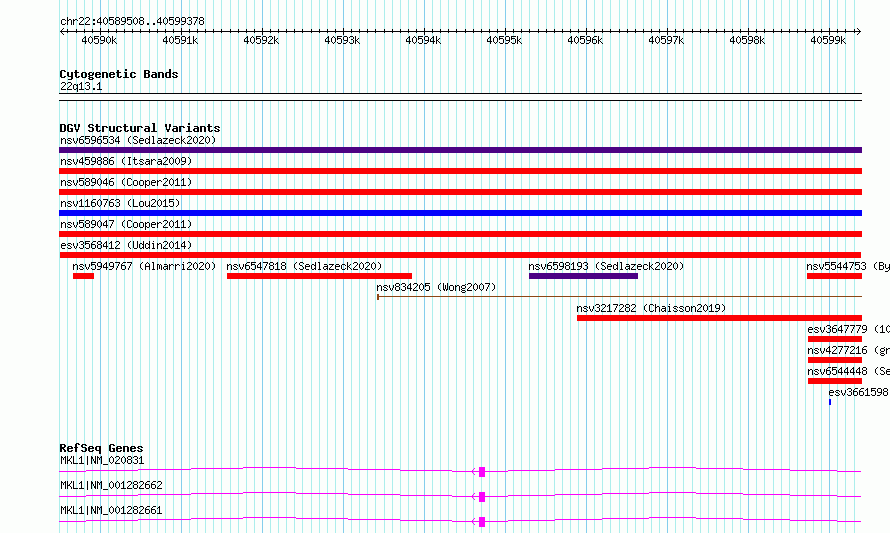
Task: Click the 40598k ruler tick label
Action: [x=747, y=40]
